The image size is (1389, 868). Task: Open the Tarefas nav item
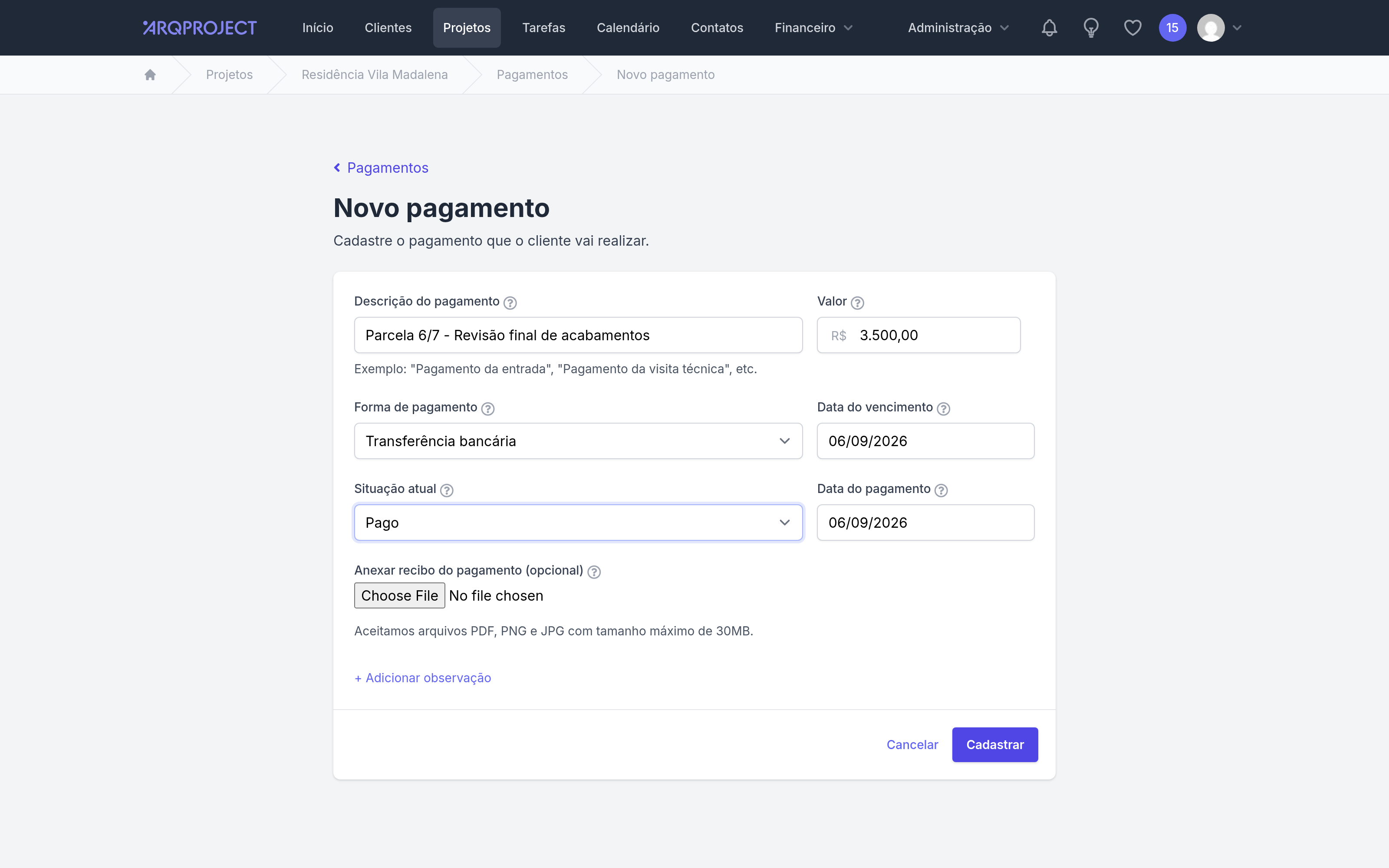tap(543, 27)
